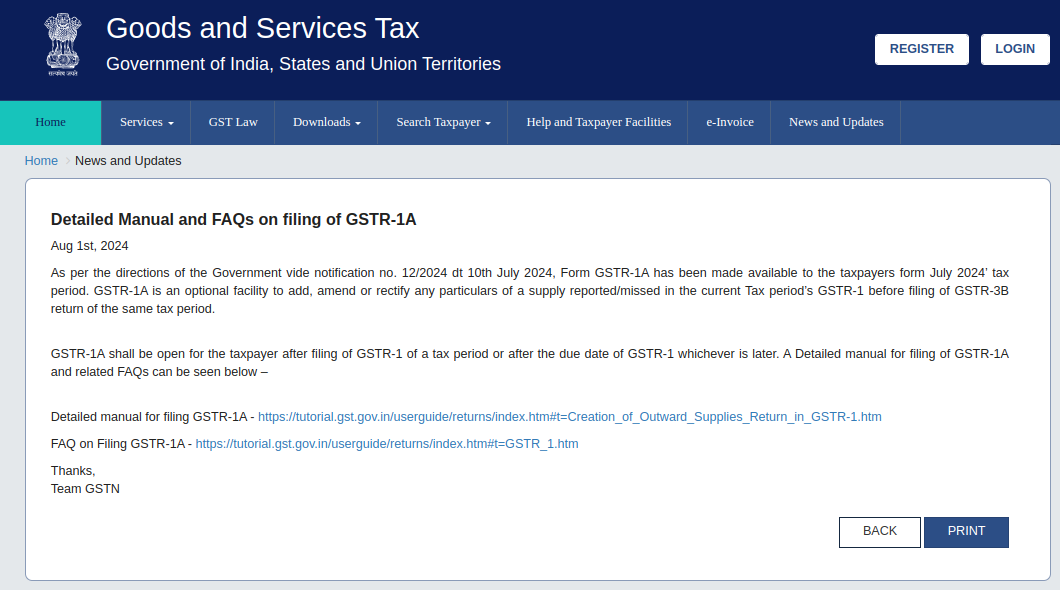
Task: Click the PRINT button
Action: point(966,532)
